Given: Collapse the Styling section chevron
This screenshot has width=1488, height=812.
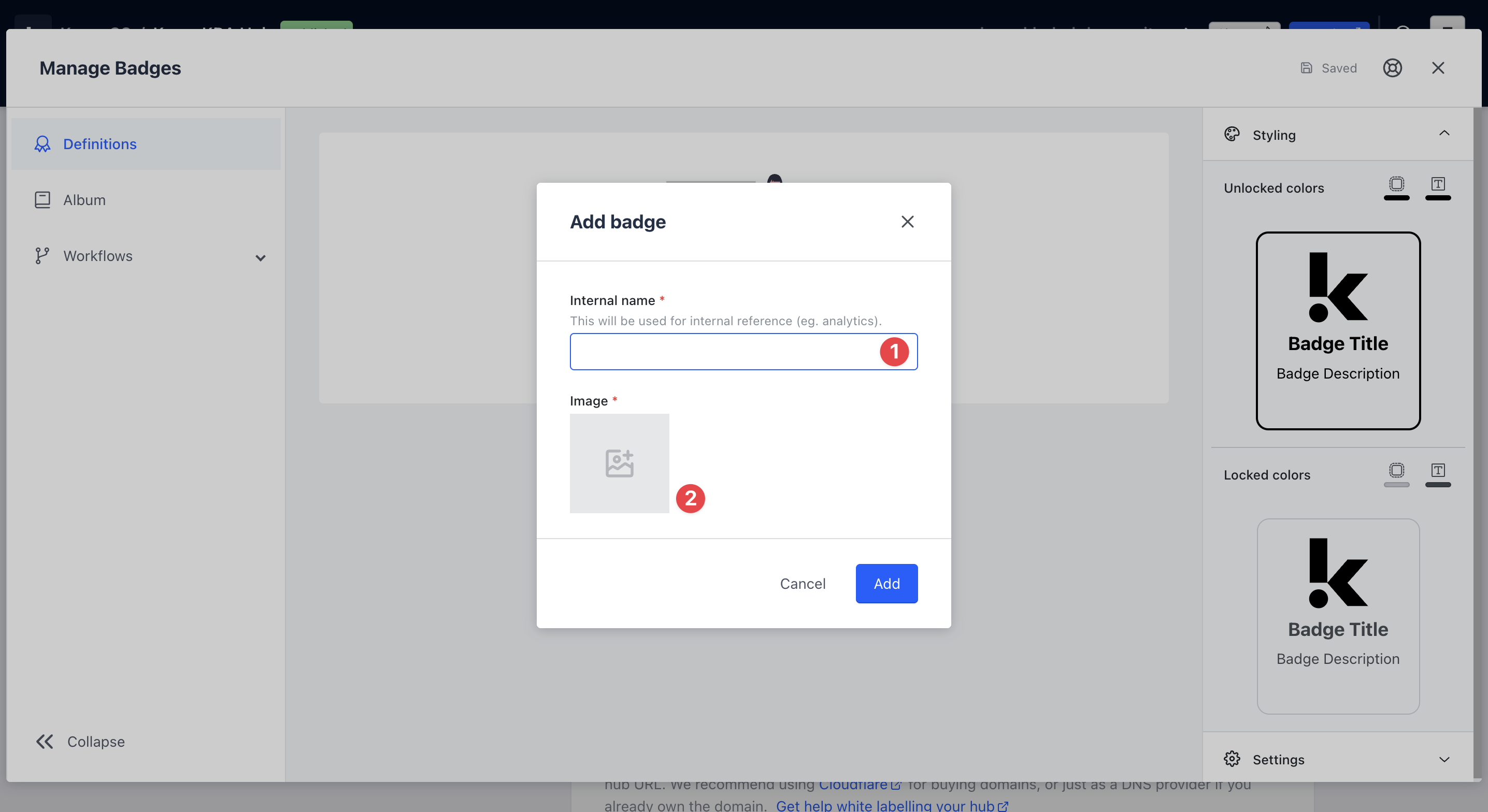Looking at the screenshot, I should [1443, 134].
